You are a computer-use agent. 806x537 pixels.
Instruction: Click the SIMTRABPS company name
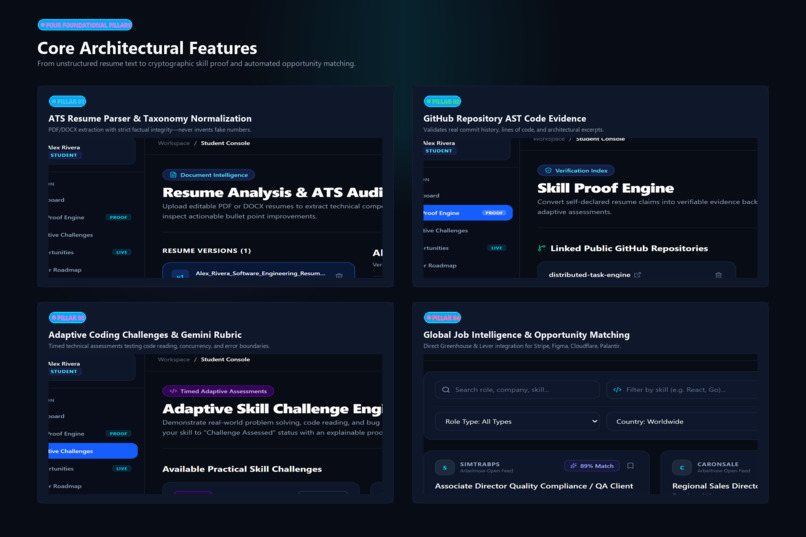(x=480, y=464)
